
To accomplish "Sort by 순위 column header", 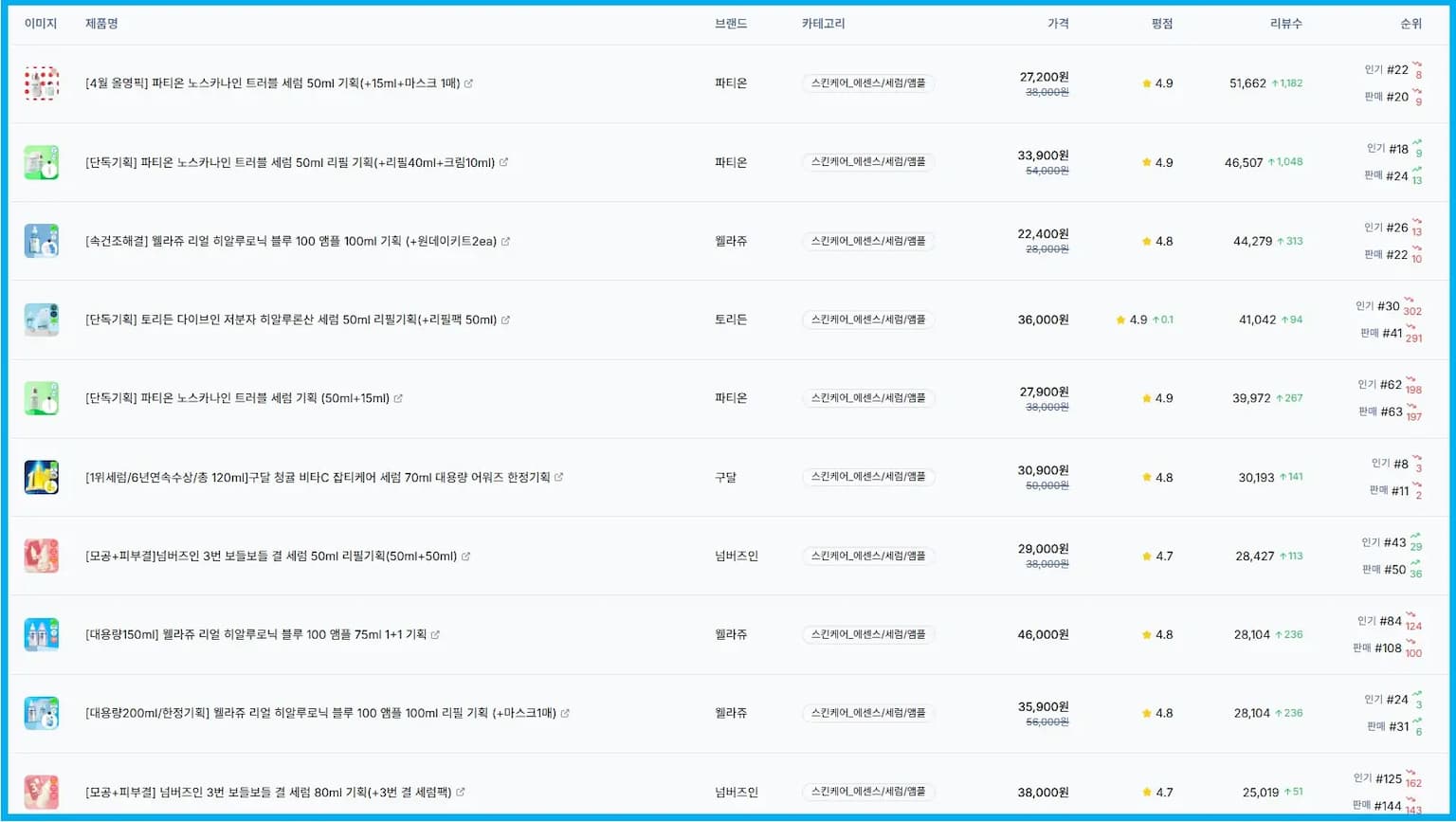I will tap(1410, 24).
